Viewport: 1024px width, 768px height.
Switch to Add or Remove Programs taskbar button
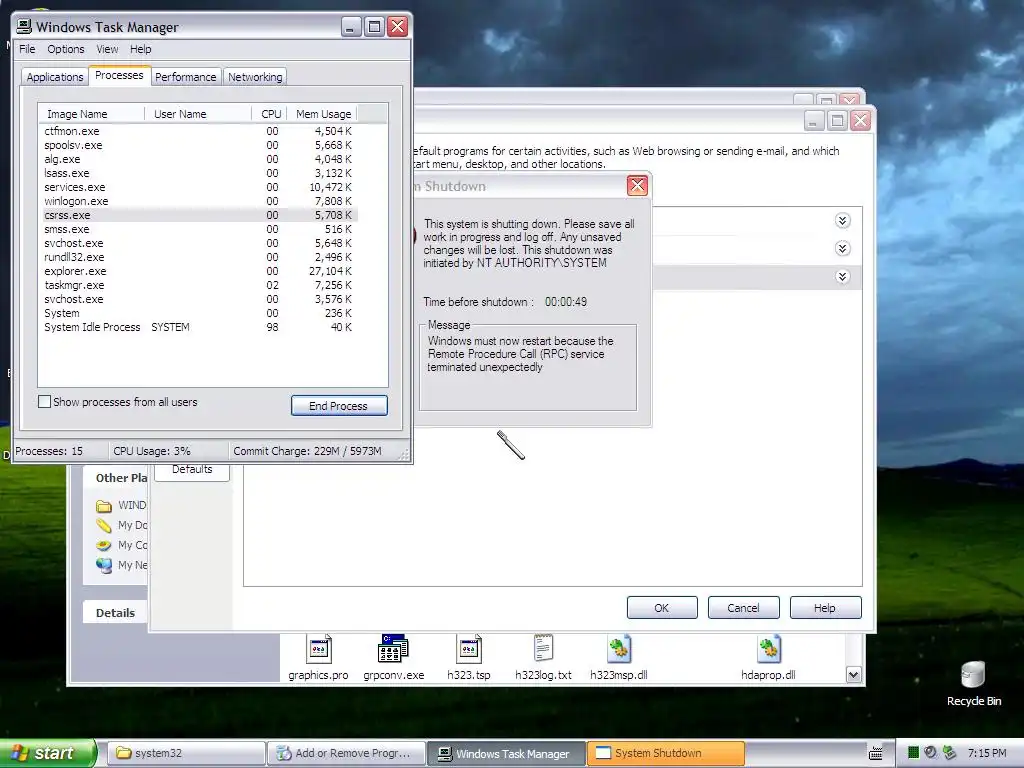pos(346,753)
